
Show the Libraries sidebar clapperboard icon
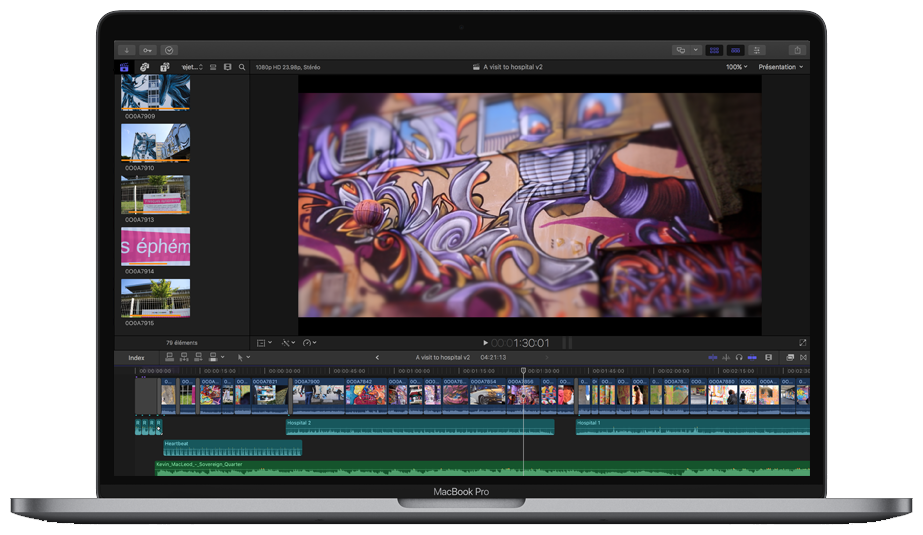[124, 67]
